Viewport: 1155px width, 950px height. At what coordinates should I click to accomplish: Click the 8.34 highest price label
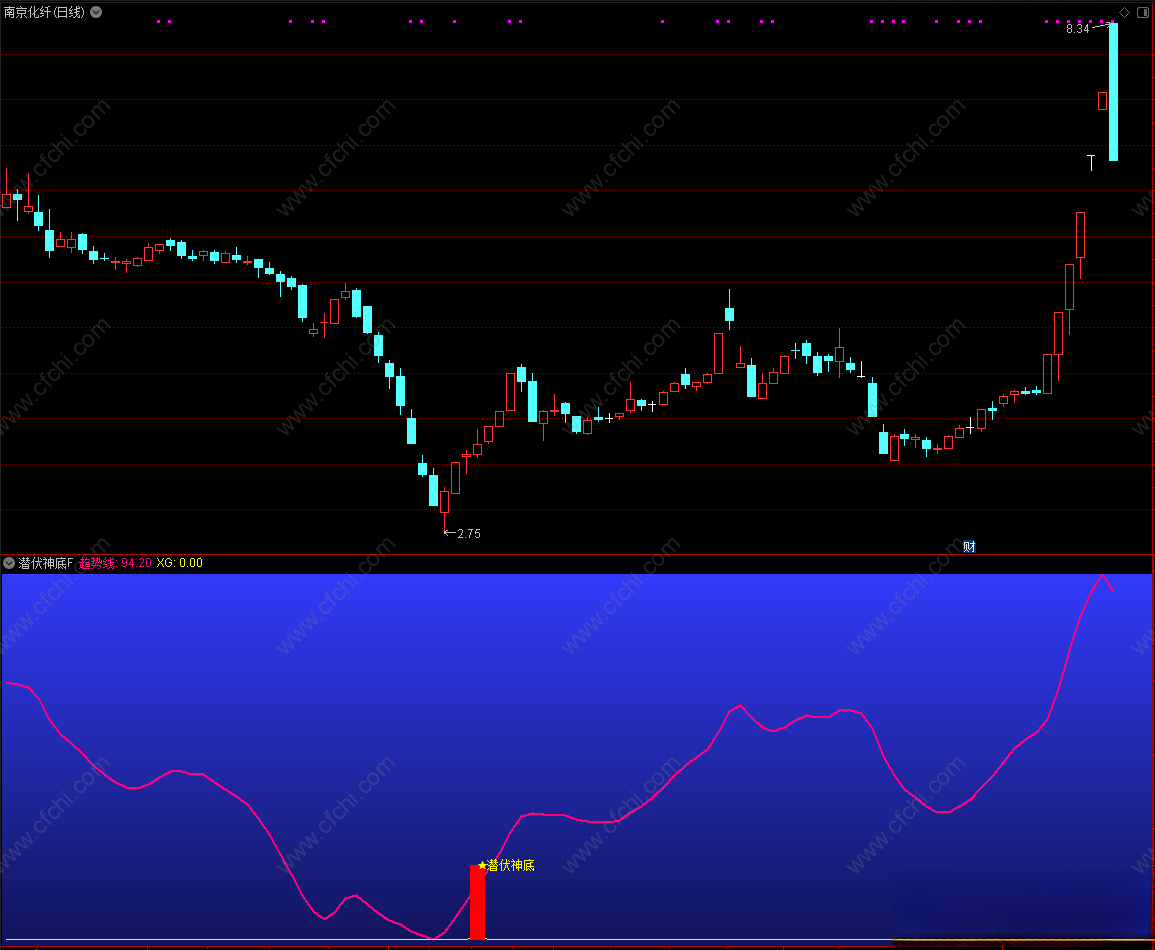pos(1078,29)
